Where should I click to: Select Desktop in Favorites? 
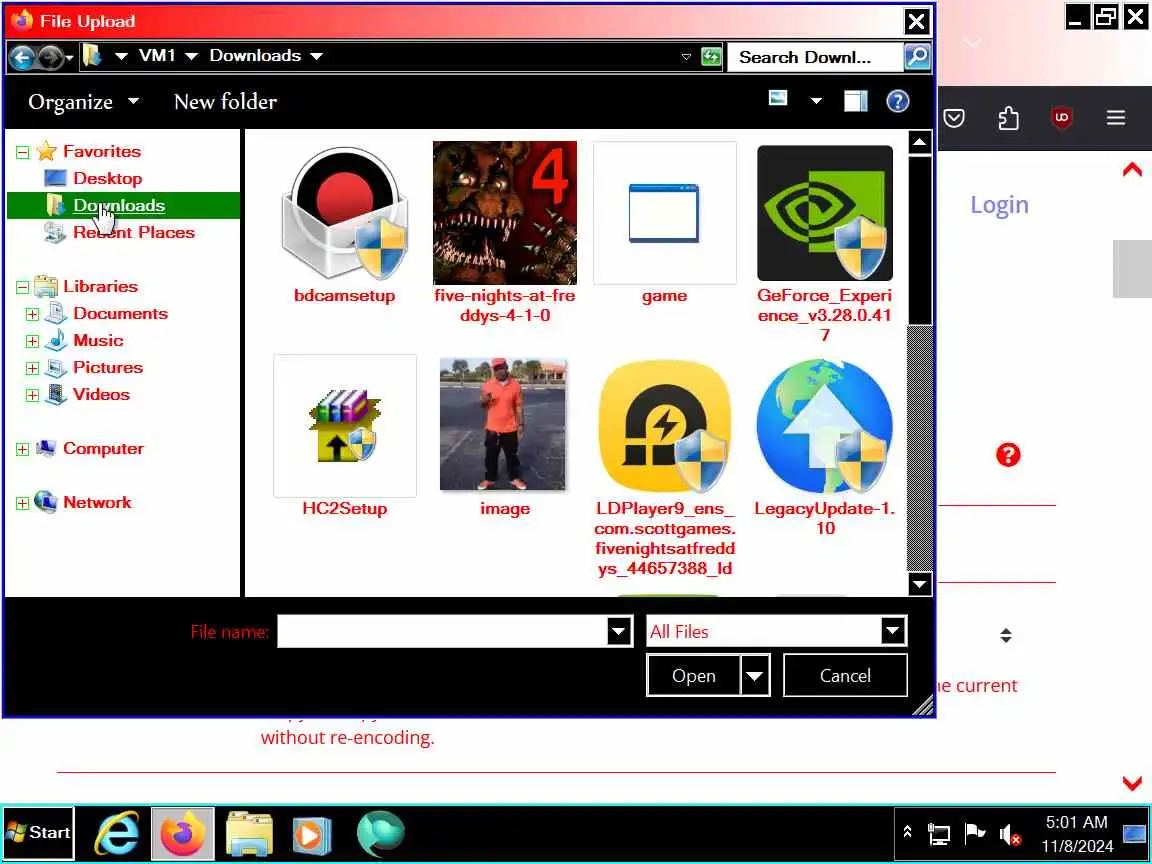click(x=107, y=178)
